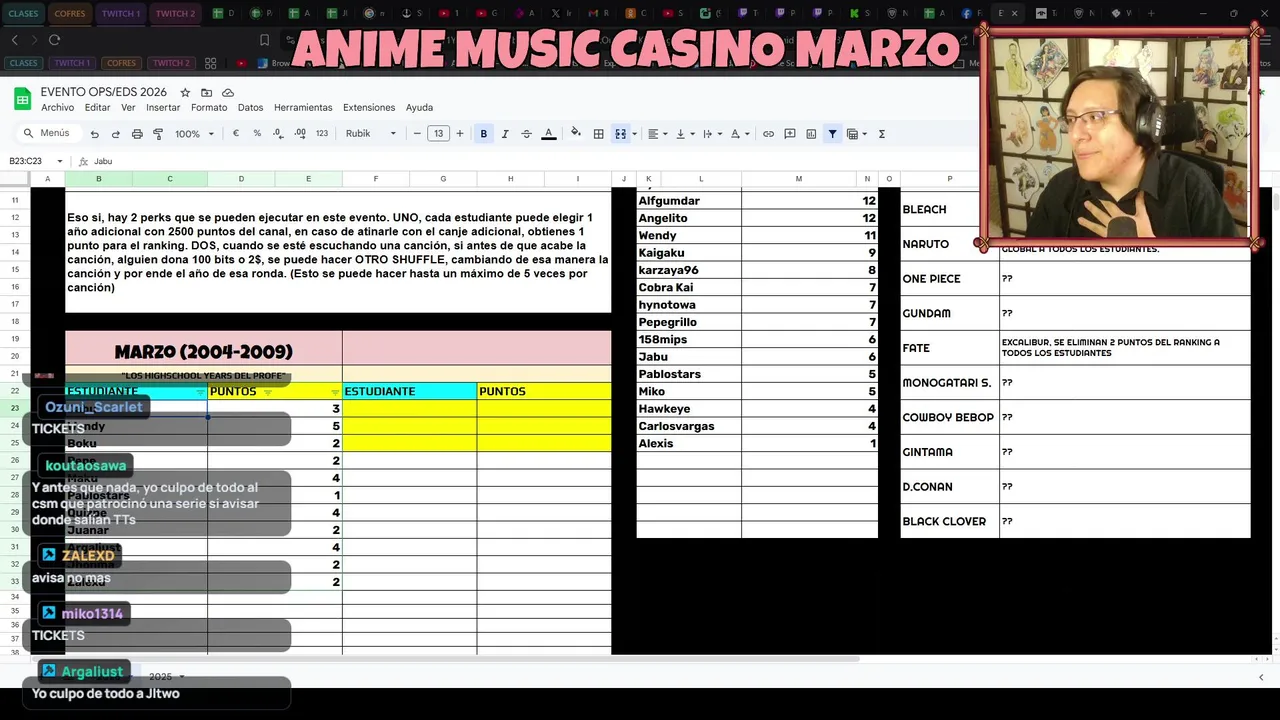Click the Google Sheets home logo
The width and height of the screenshot is (1280, 720).
point(22,98)
